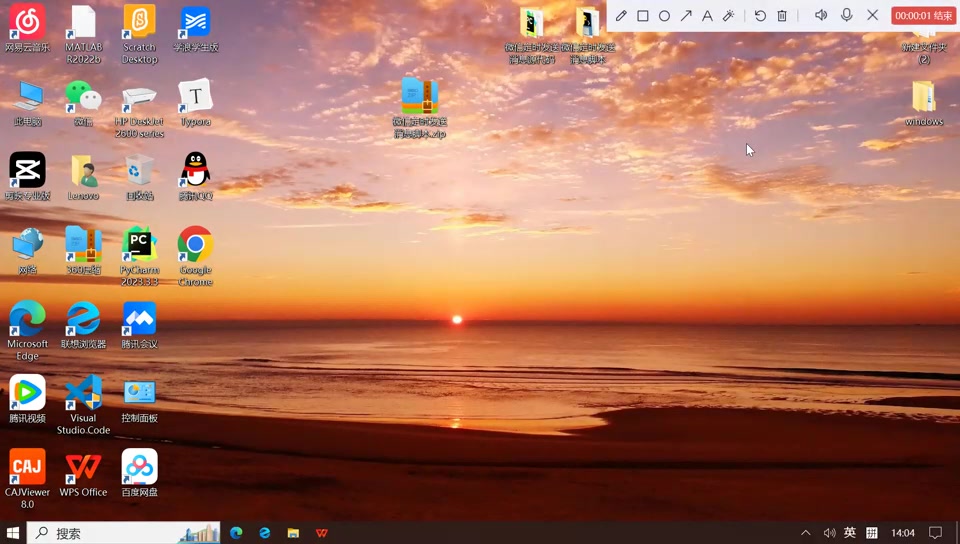The width and height of the screenshot is (960, 544).
Task: Expand the hidden system tray icons
Action: tap(806, 533)
